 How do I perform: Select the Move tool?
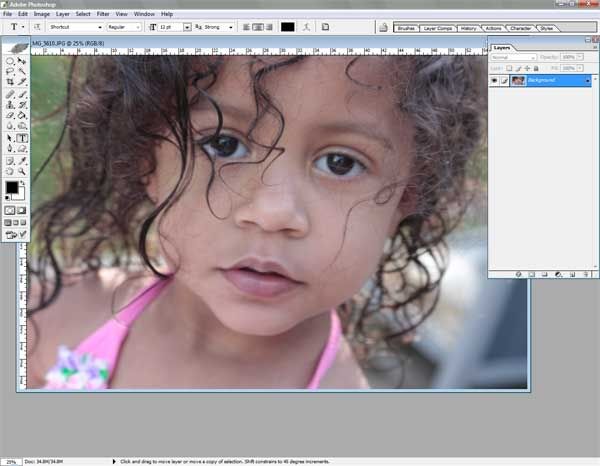click(22, 60)
